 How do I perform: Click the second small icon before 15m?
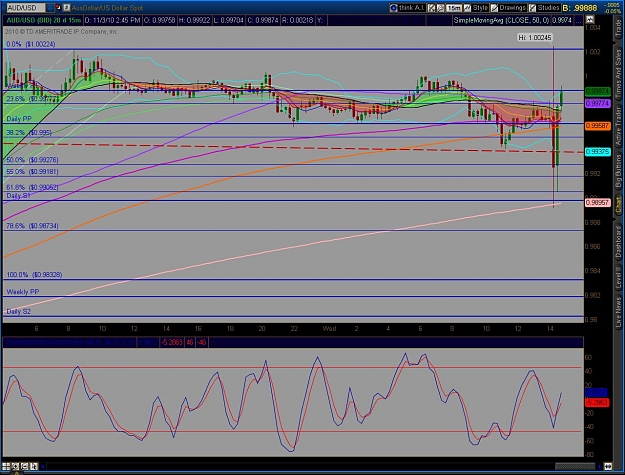click(x=440, y=8)
